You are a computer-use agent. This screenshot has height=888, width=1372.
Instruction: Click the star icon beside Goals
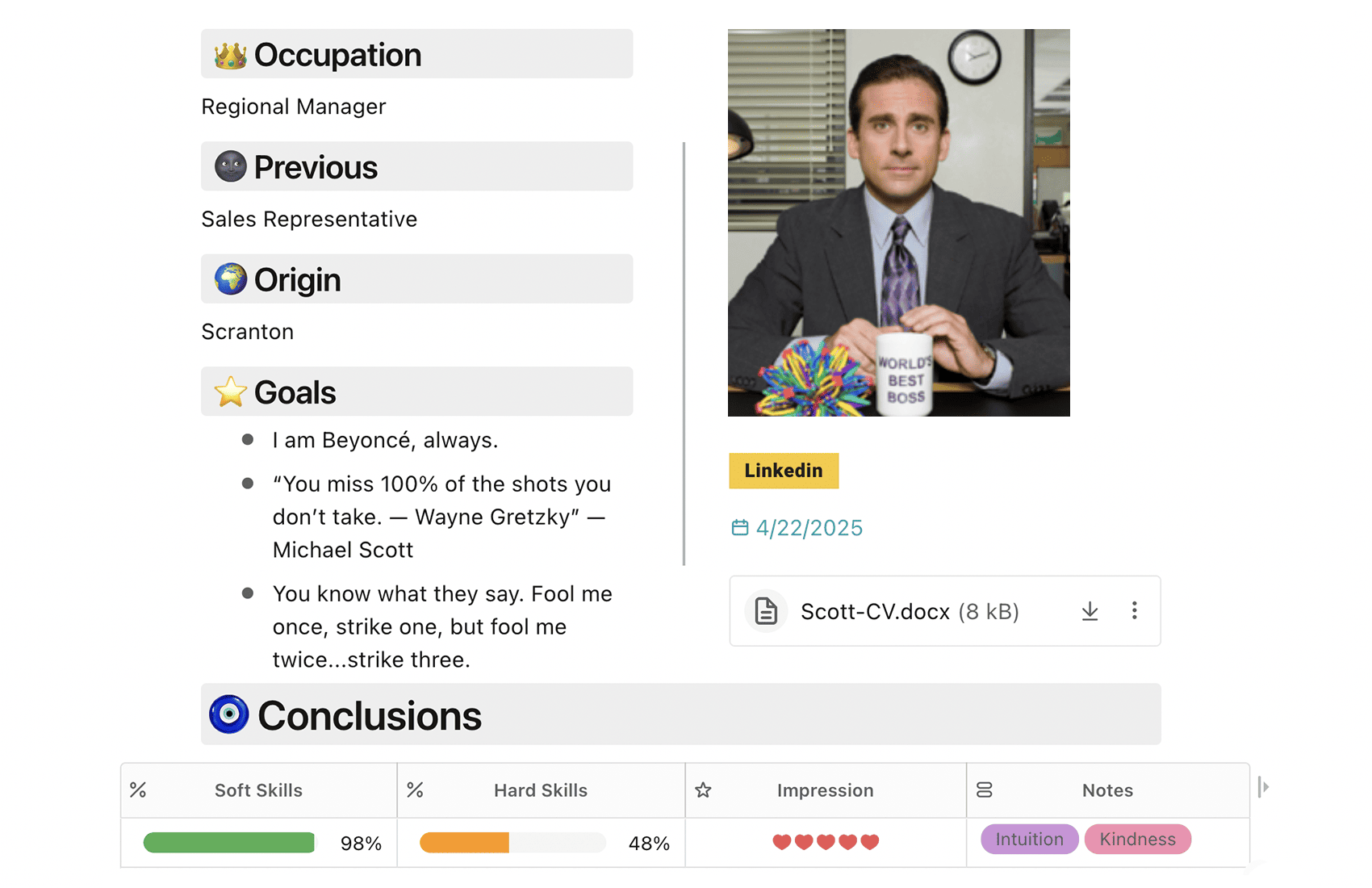[230, 392]
